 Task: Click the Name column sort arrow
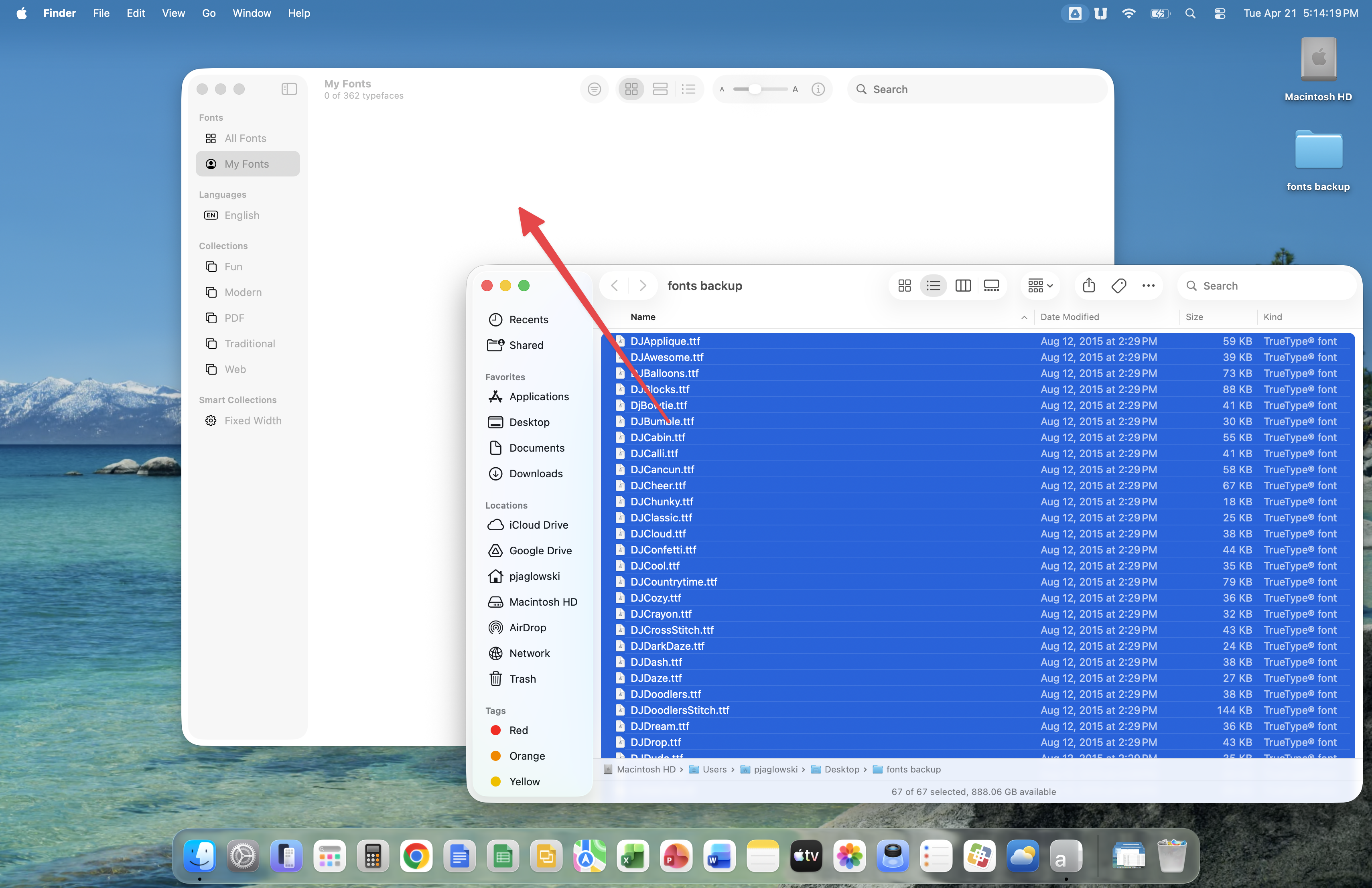pos(1024,318)
